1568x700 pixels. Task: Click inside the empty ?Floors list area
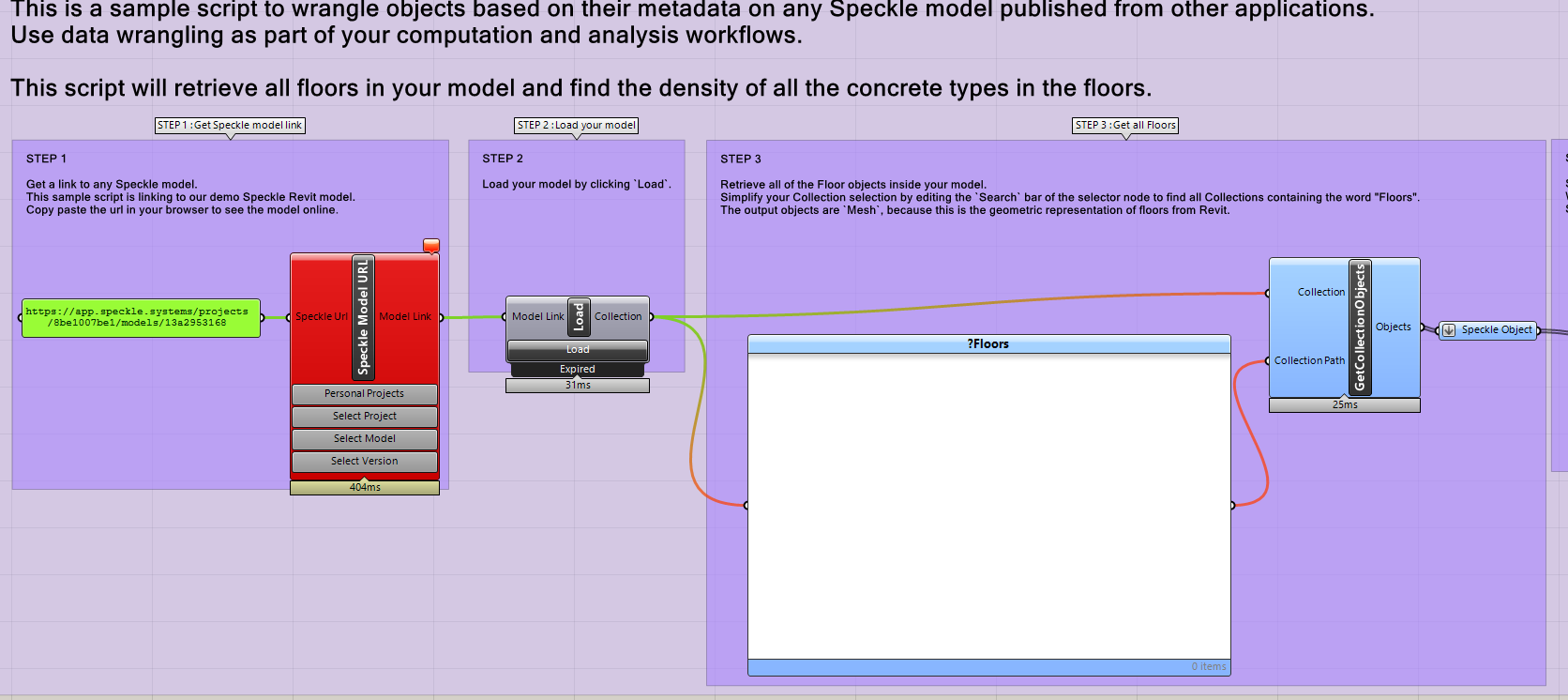click(989, 507)
